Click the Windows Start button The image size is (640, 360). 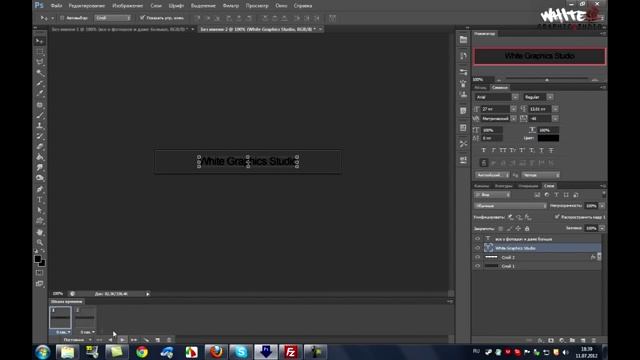click(42, 352)
